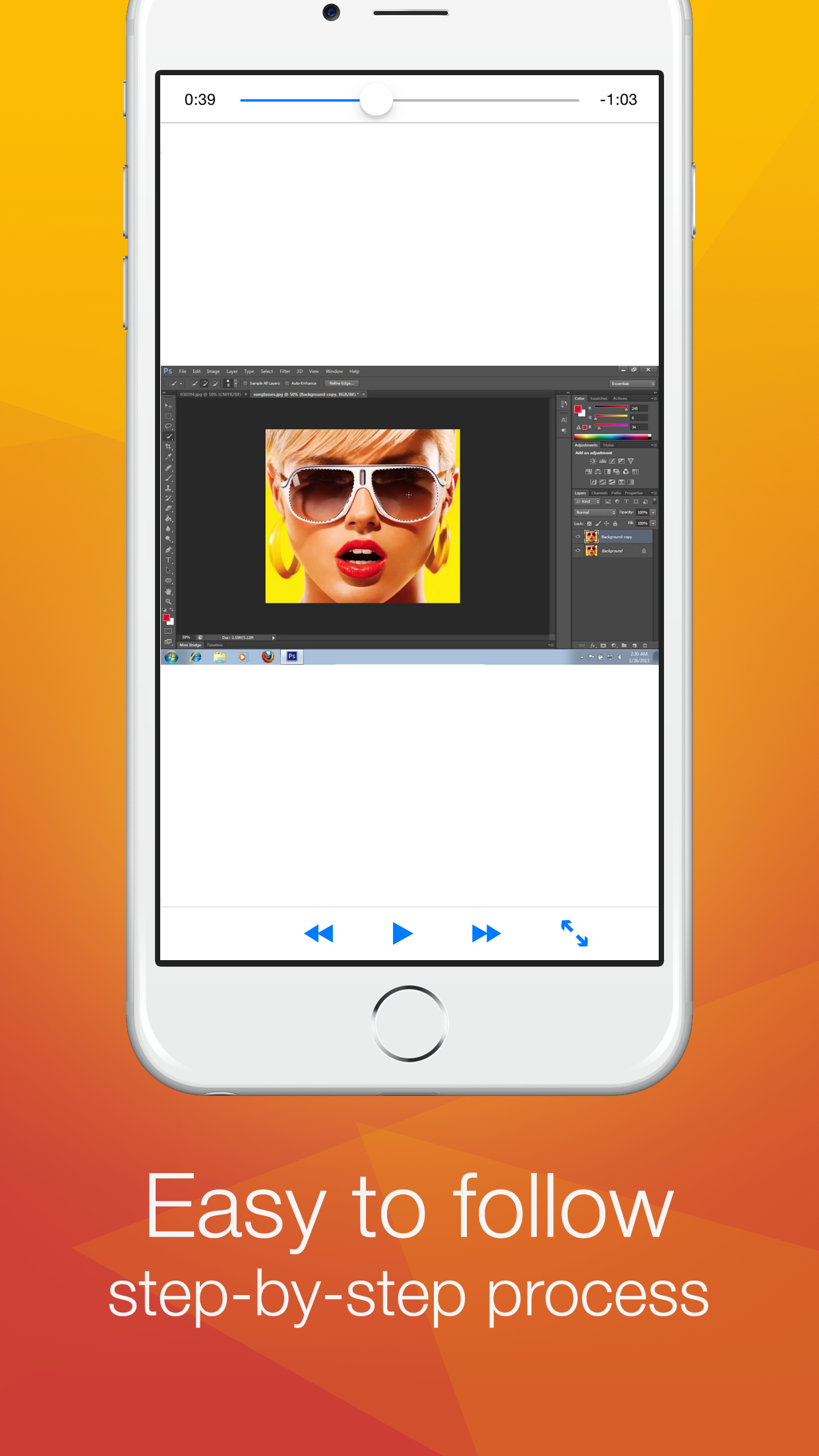Open the layer Kind filter dropdown
The image size is (819, 1456).
click(x=588, y=501)
